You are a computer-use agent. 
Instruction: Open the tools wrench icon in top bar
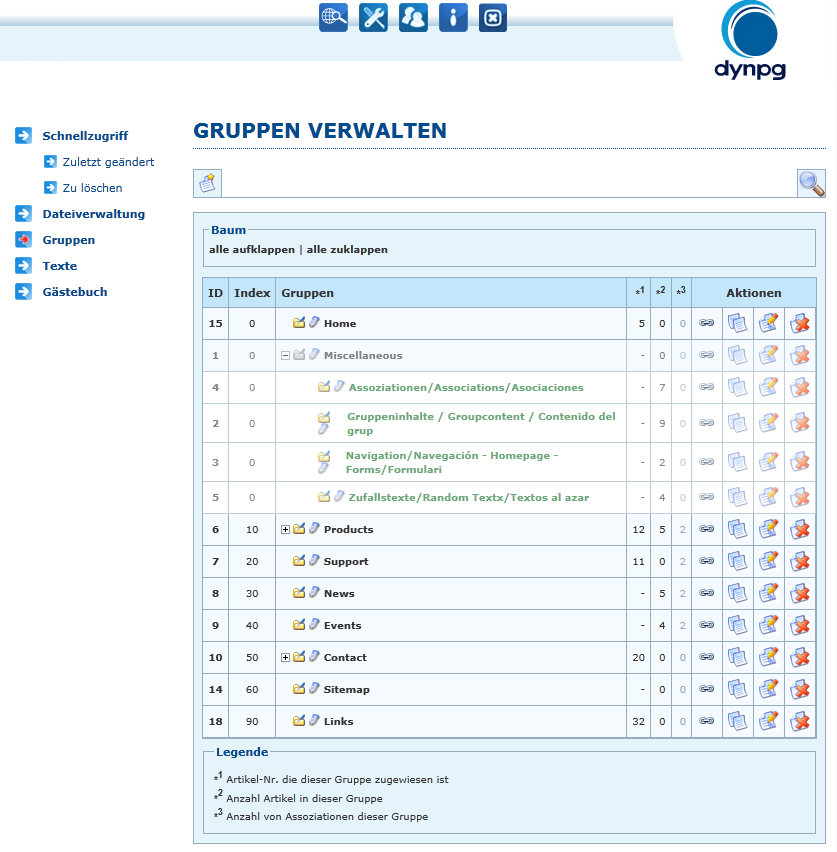tap(373, 18)
